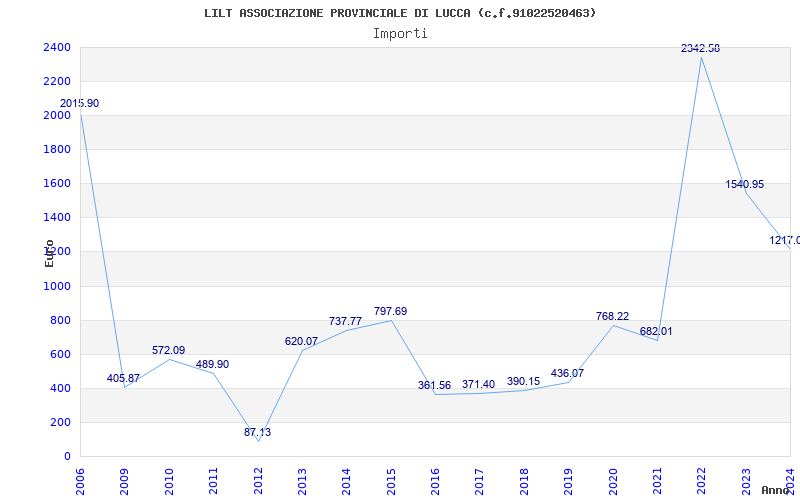Image resolution: width=800 pixels, height=500 pixels.
Task: Click the data label 371.40
Action: pyautogui.click(x=479, y=385)
